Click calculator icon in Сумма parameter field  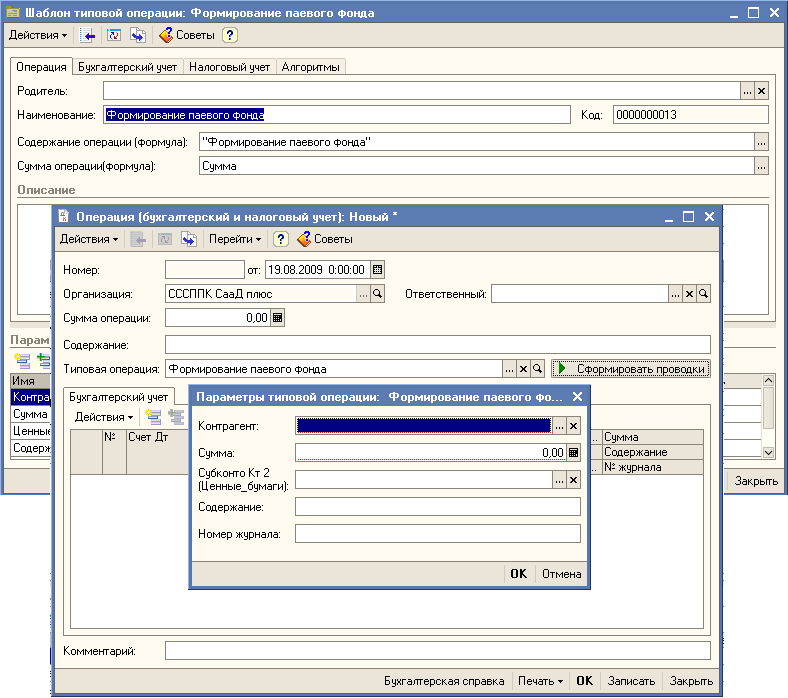click(574, 452)
